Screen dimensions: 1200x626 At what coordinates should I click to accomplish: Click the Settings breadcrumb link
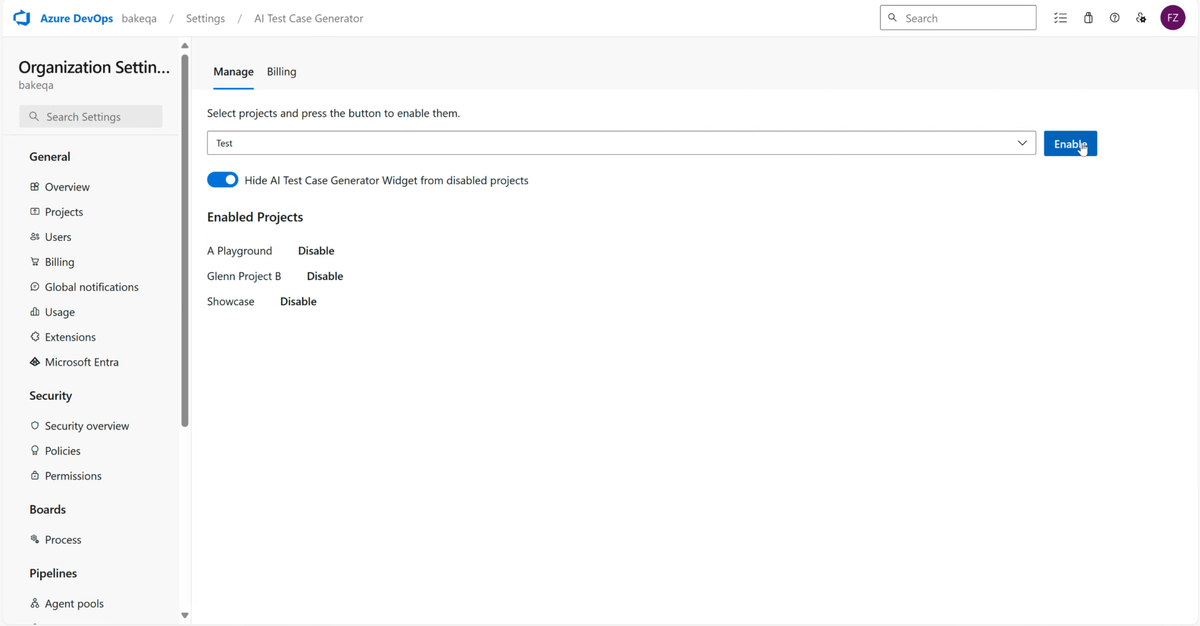click(x=205, y=18)
